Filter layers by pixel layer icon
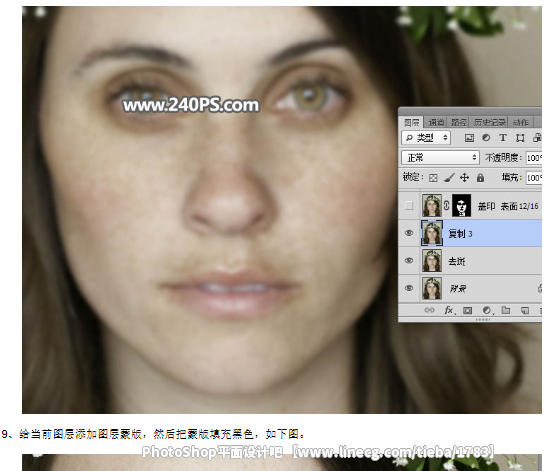Viewport: 550px width, 471px height. [469, 138]
